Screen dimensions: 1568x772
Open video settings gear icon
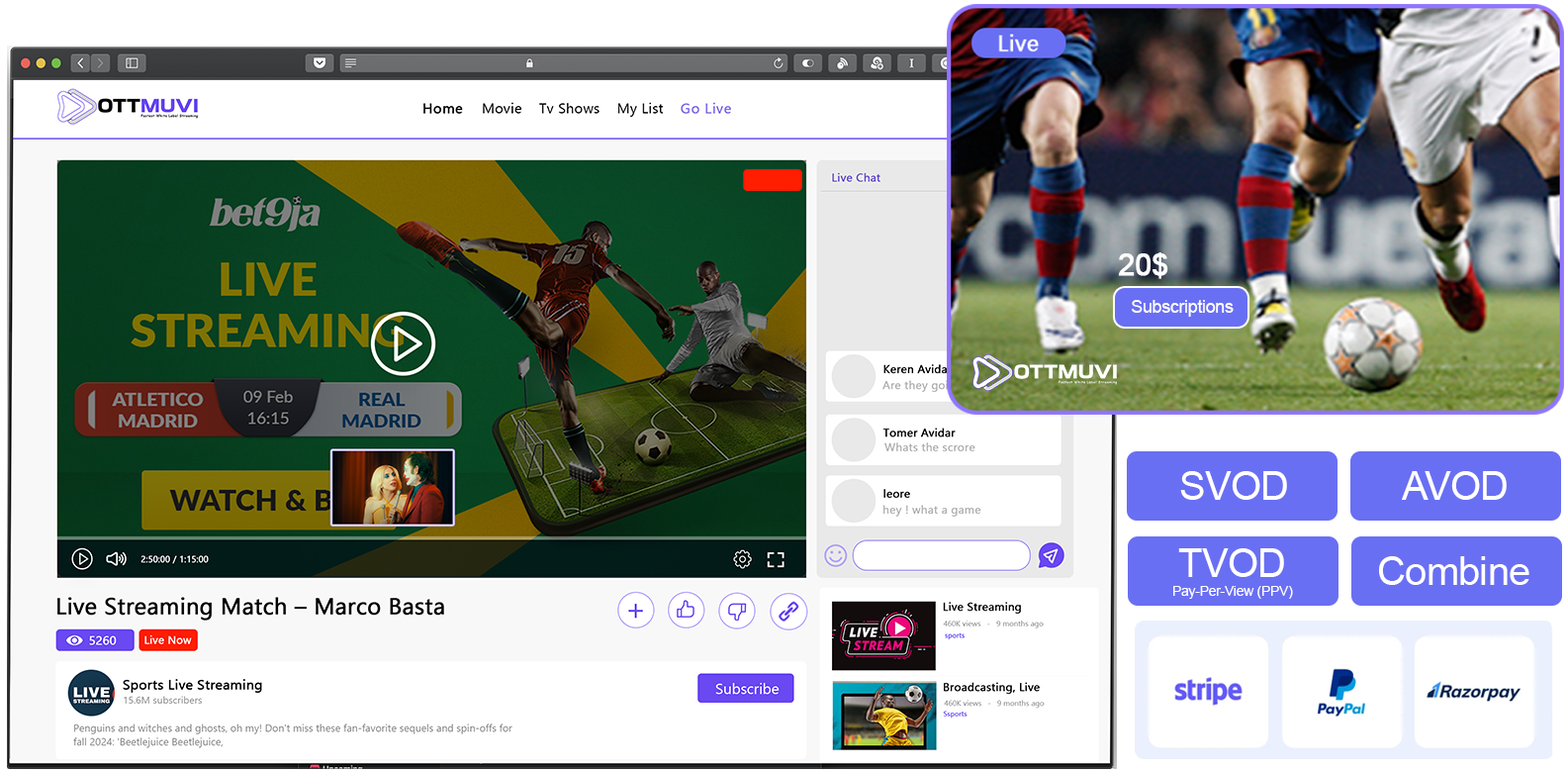742,559
